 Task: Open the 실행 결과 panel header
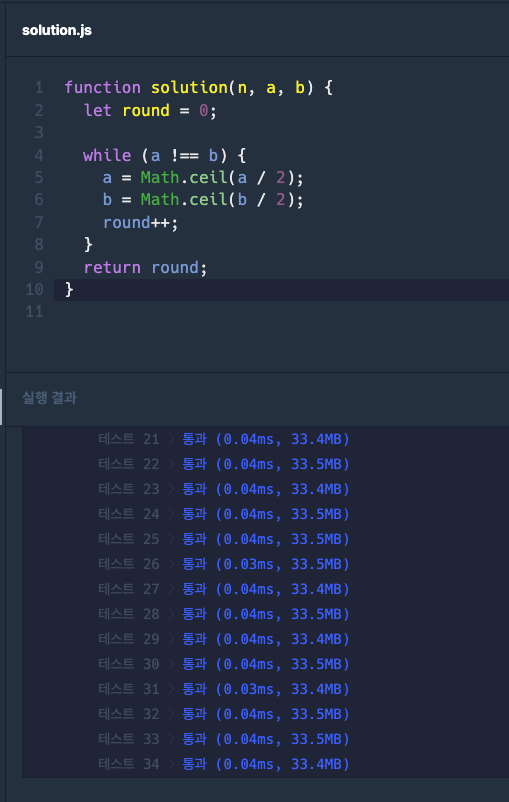click(49, 397)
